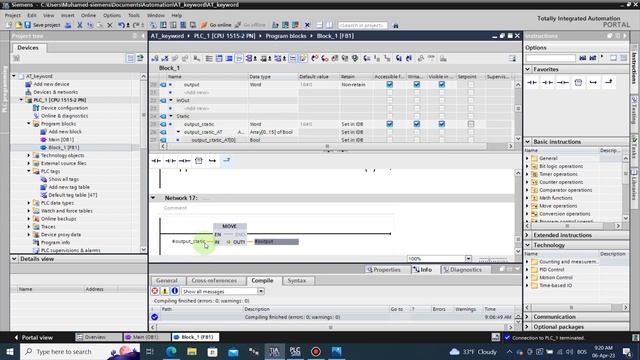Insert normally closed contact from LAD bar
The width and height of the screenshot is (640, 360).
tap(171, 161)
